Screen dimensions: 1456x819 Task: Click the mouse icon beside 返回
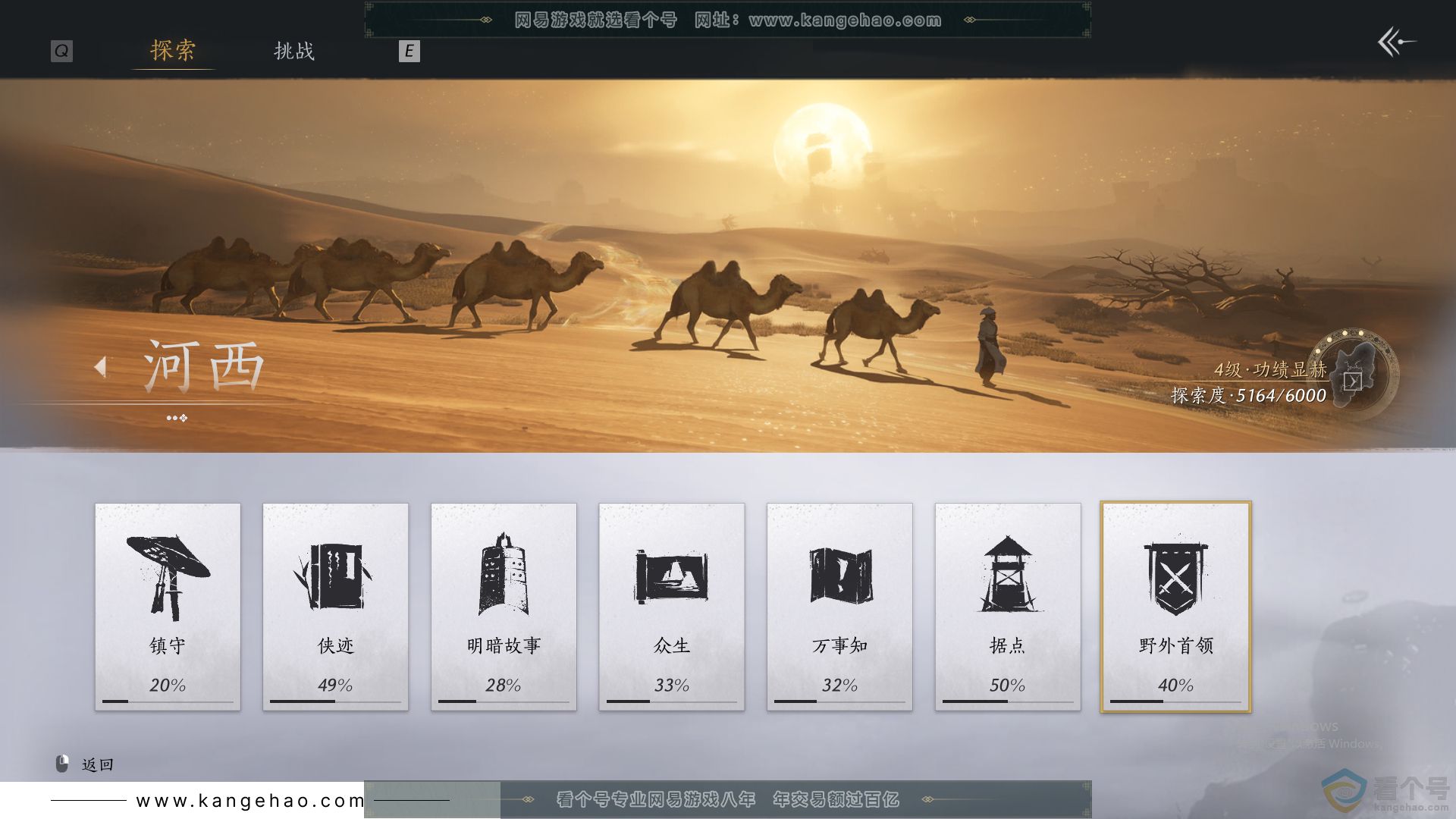(62, 764)
